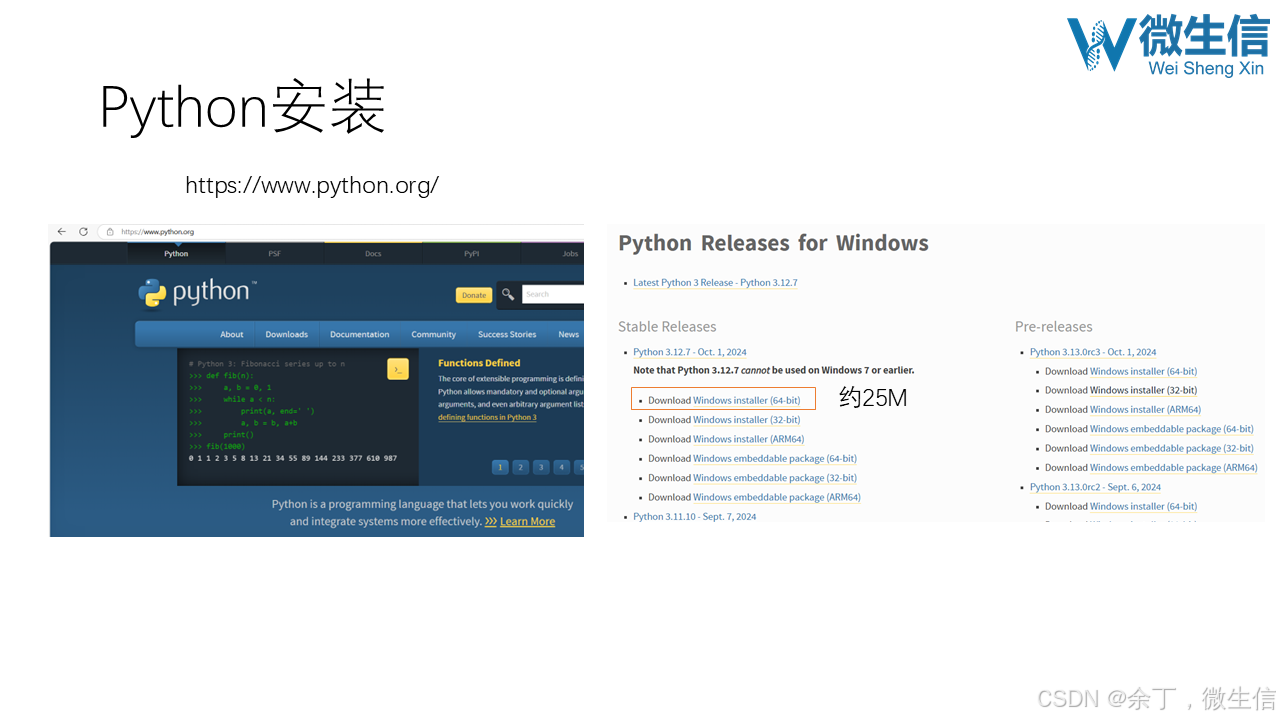Open Latest Python 3 Release - Python 3.12.7
This screenshot has height=720, width=1280.
(x=715, y=283)
